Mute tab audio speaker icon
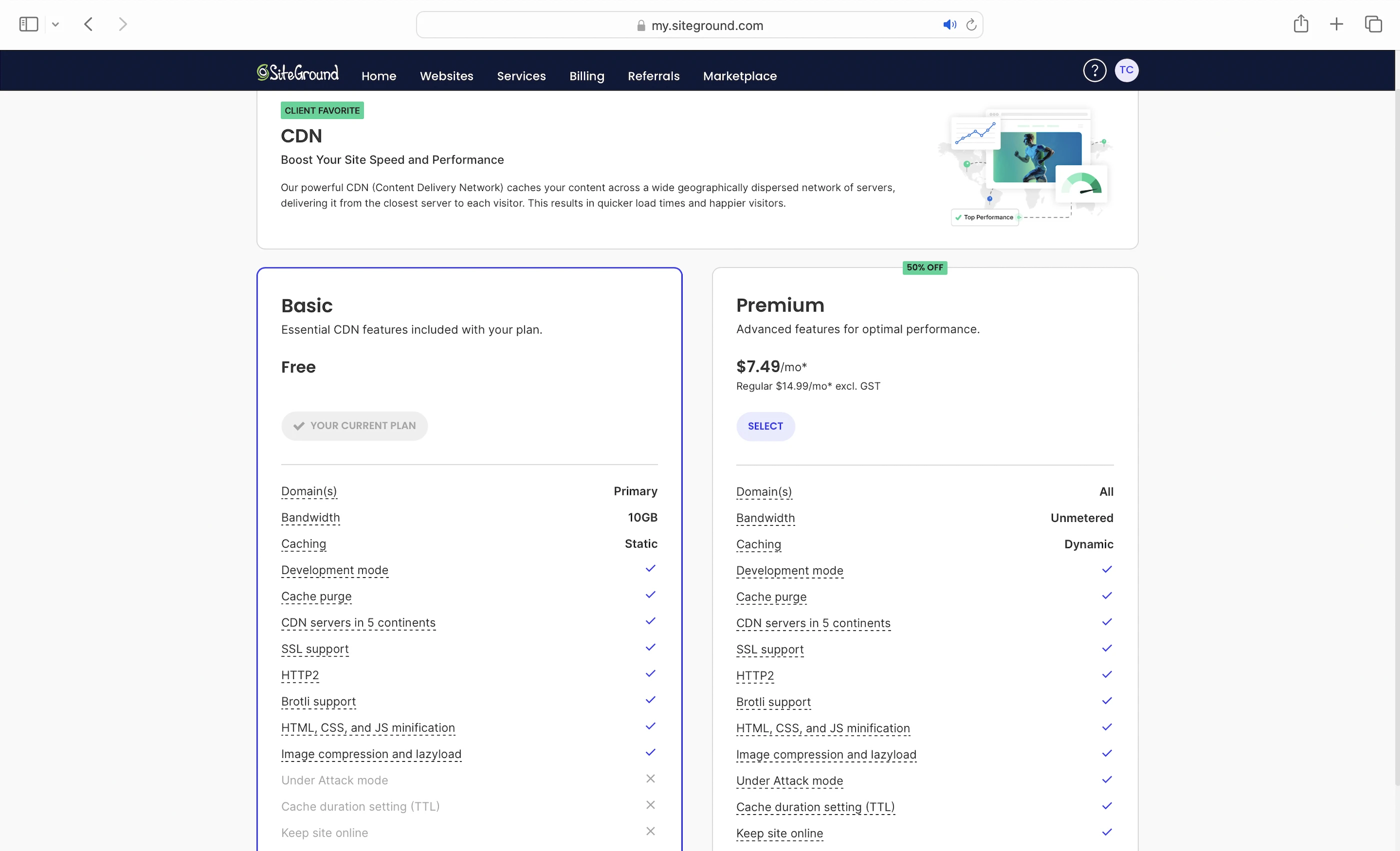Screen dimensions: 1400x851 [949, 25]
